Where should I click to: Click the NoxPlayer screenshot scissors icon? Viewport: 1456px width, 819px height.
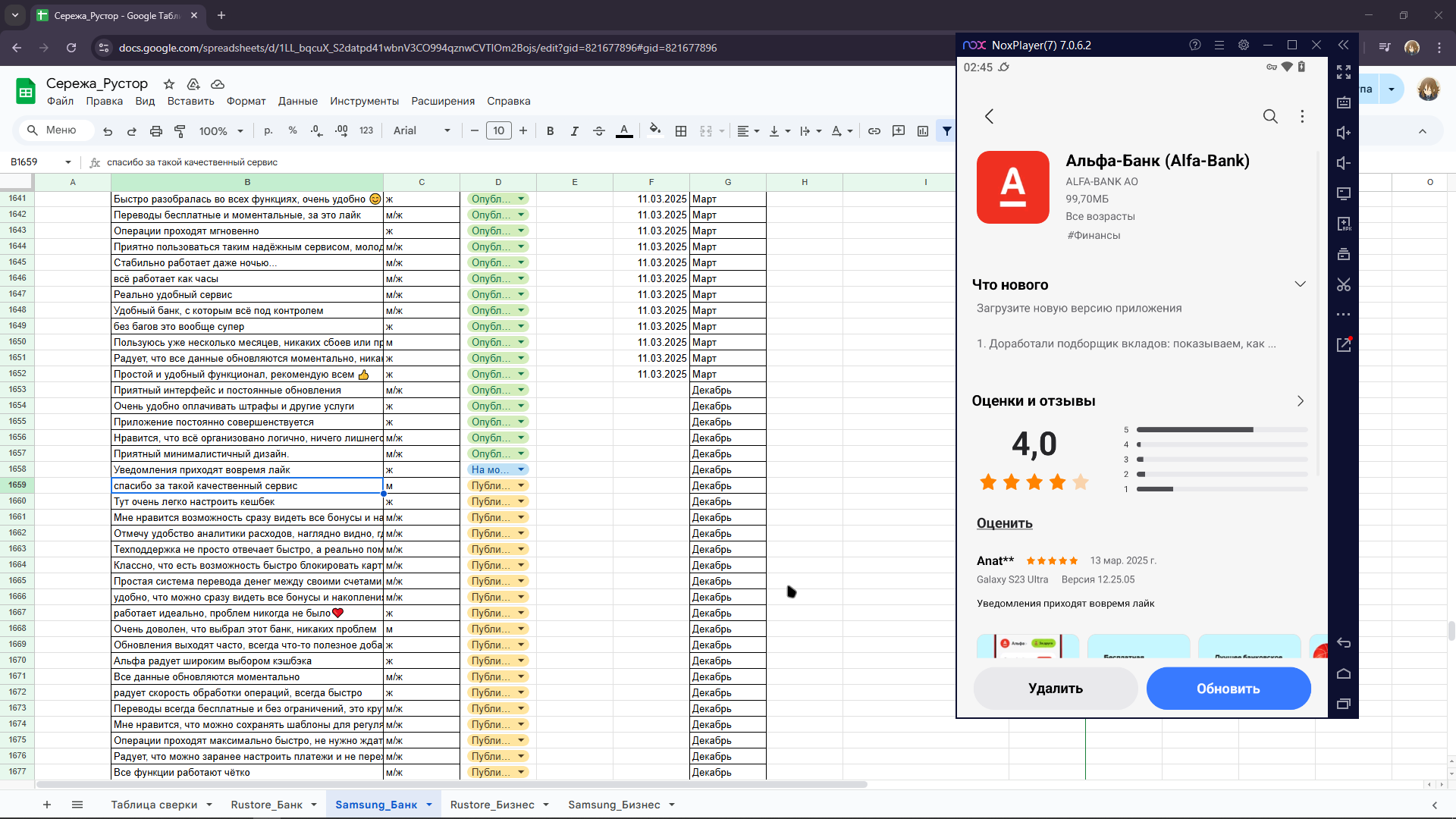pyautogui.click(x=1343, y=284)
